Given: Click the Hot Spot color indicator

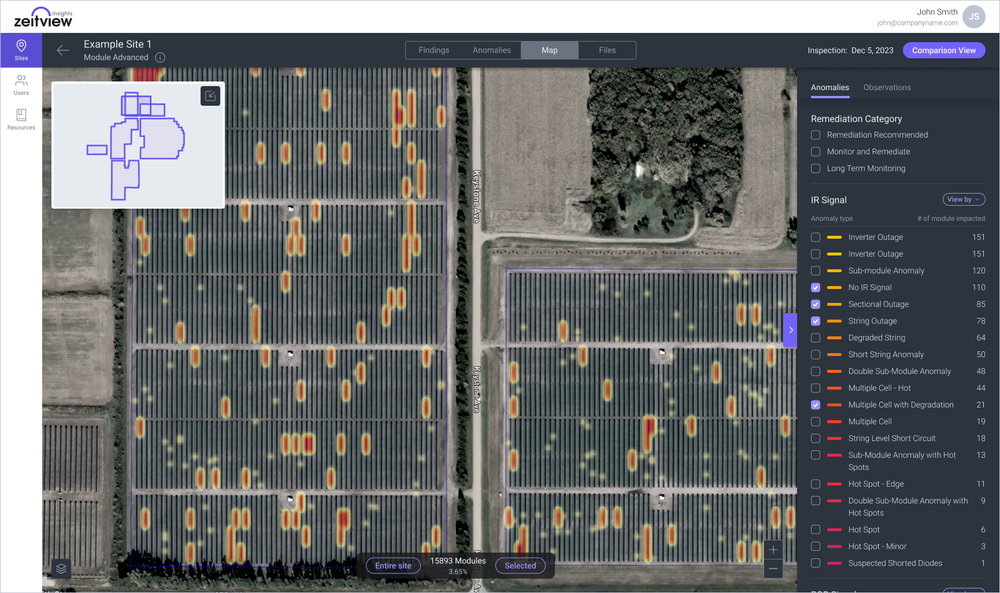Looking at the screenshot, I should point(833,529).
